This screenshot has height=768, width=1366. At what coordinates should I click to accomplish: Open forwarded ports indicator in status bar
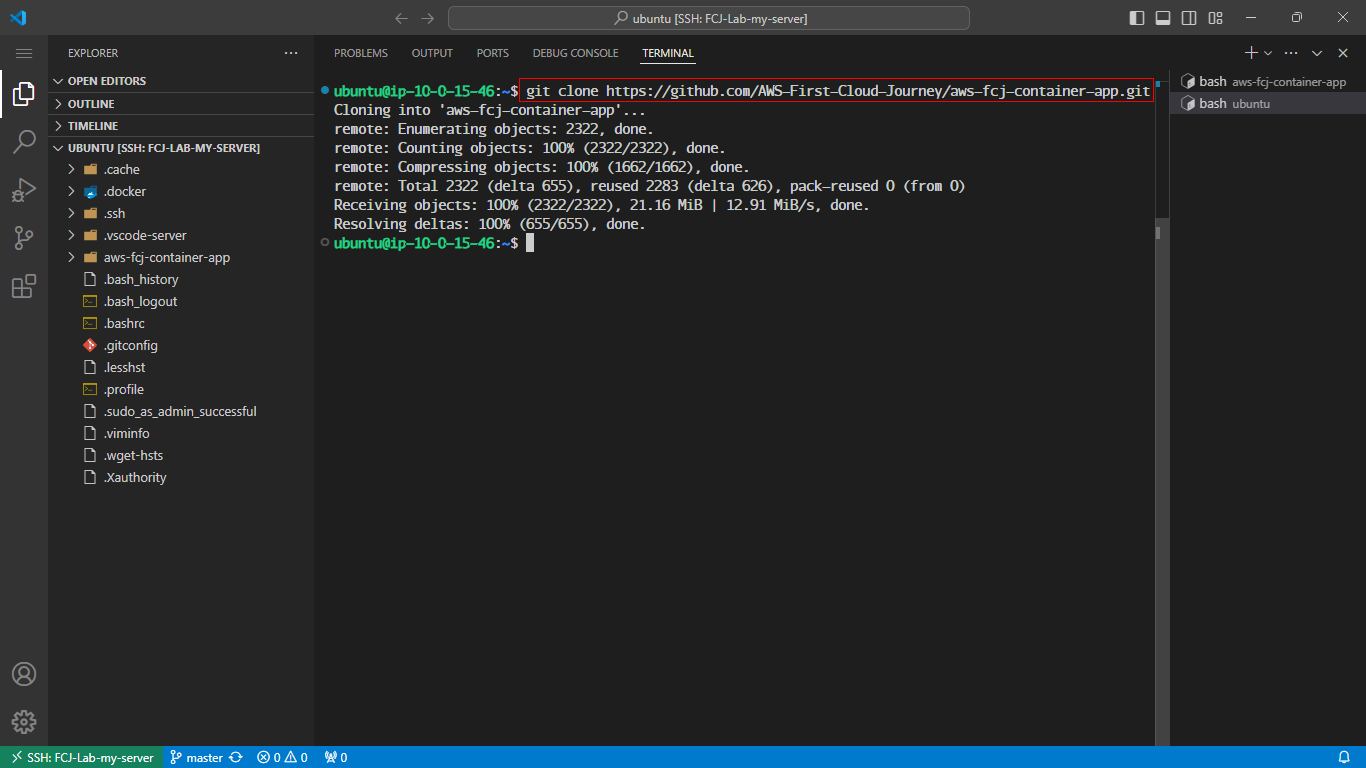(x=336, y=757)
